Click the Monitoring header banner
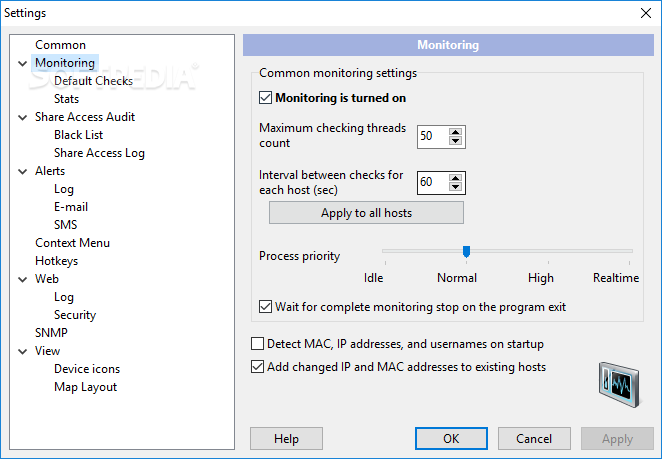This screenshot has width=662, height=459. click(448, 45)
